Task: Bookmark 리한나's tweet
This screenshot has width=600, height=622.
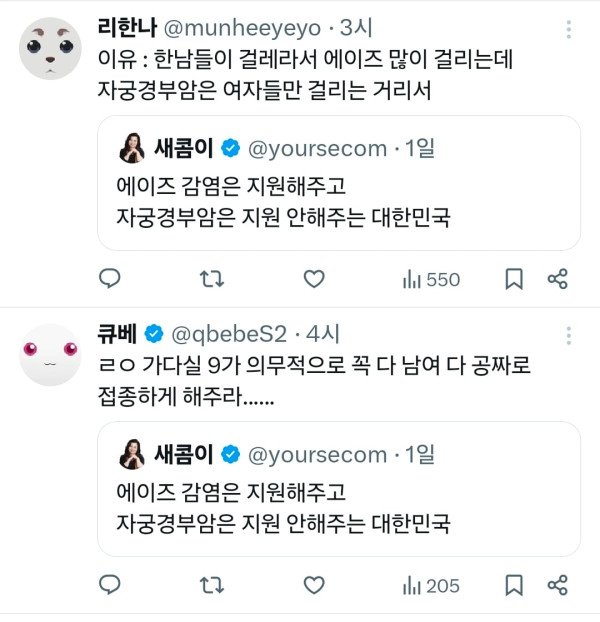Action: click(x=514, y=279)
